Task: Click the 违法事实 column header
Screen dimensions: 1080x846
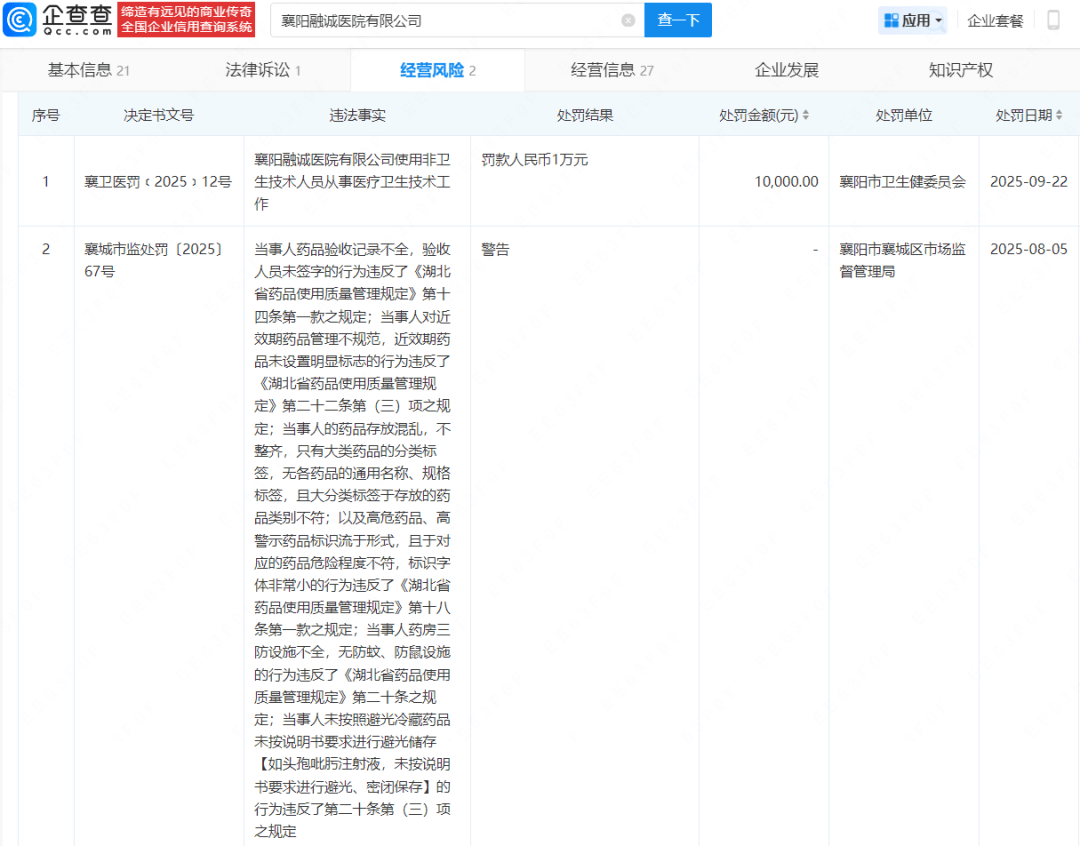Action: pos(357,115)
